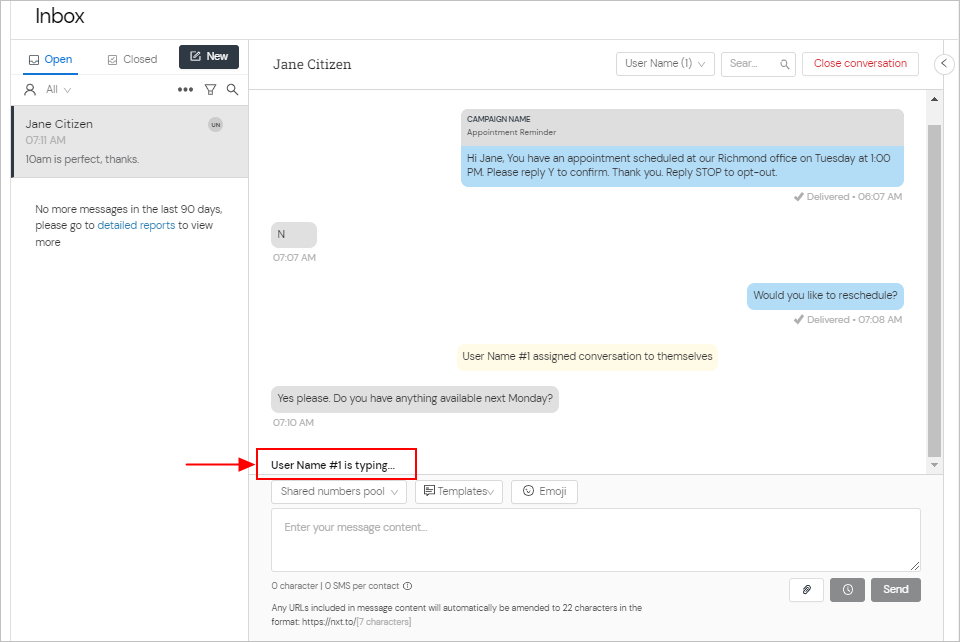Open the filter icon above the inbox list
The width and height of the screenshot is (960, 642).
[210, 89]
